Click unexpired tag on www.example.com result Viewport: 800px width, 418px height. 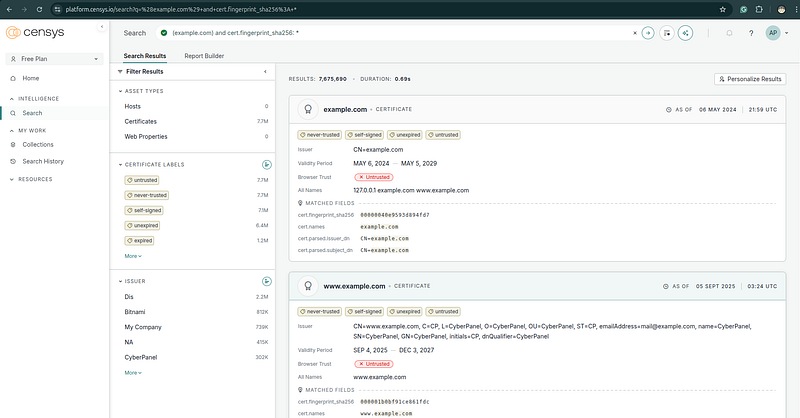pos(405,311)
